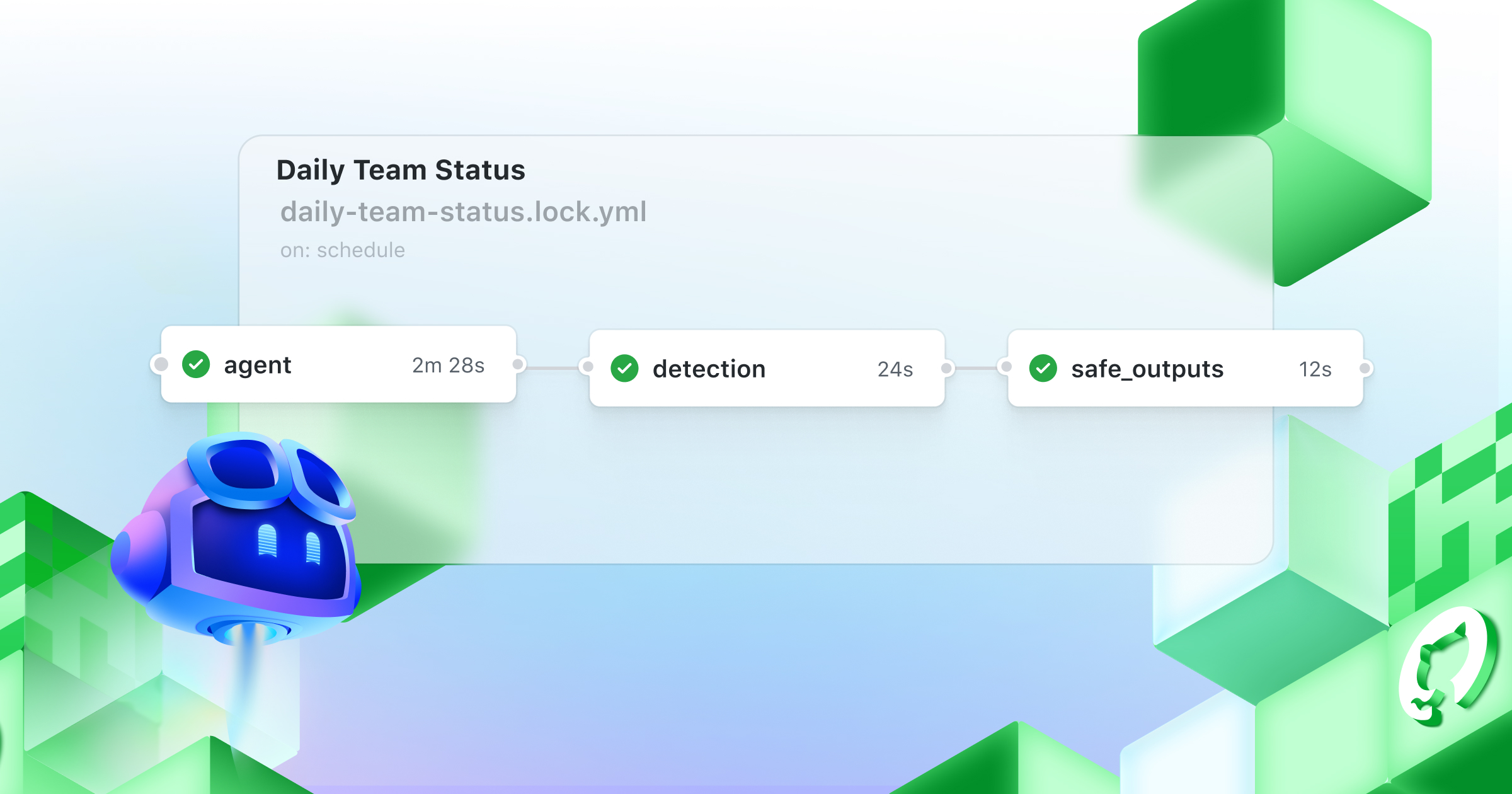Click the safe_outputs green status check
The width and height of the screenshot is (1512, 794).
click(1043, 368)
